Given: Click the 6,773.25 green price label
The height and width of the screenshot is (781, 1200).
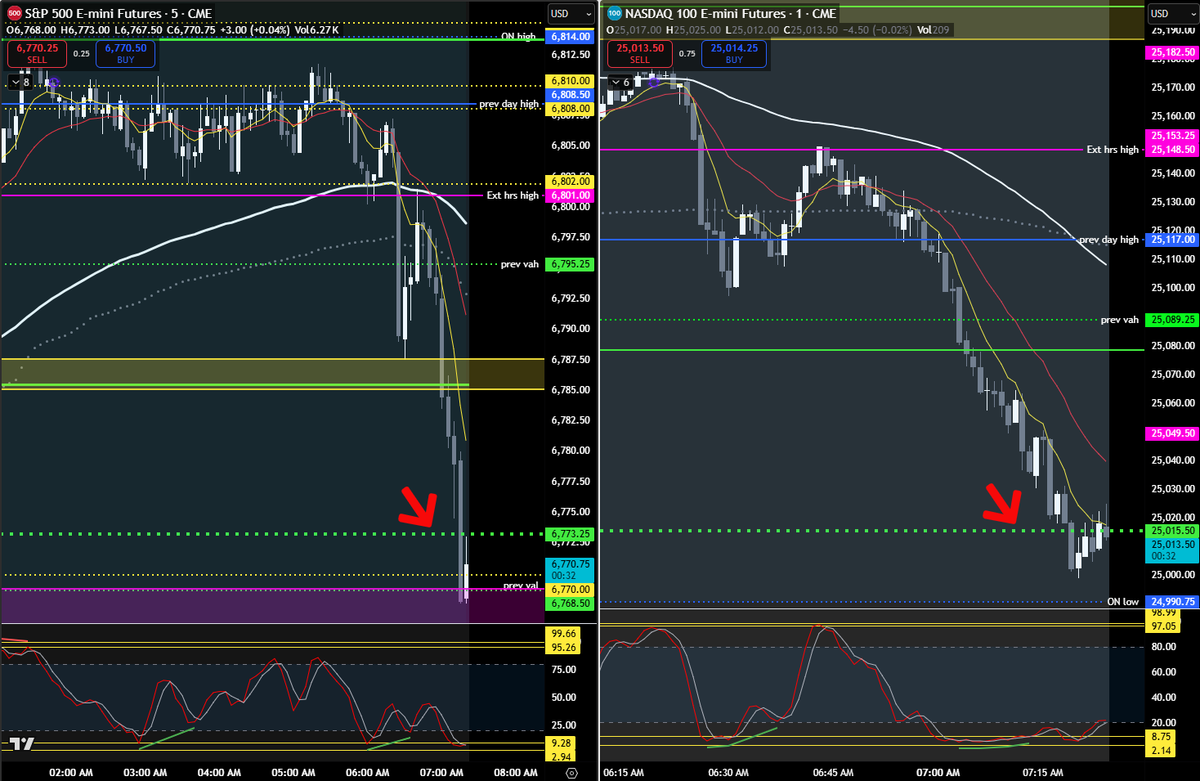Looking at the screenshot, I should click(x=569, y=534).
